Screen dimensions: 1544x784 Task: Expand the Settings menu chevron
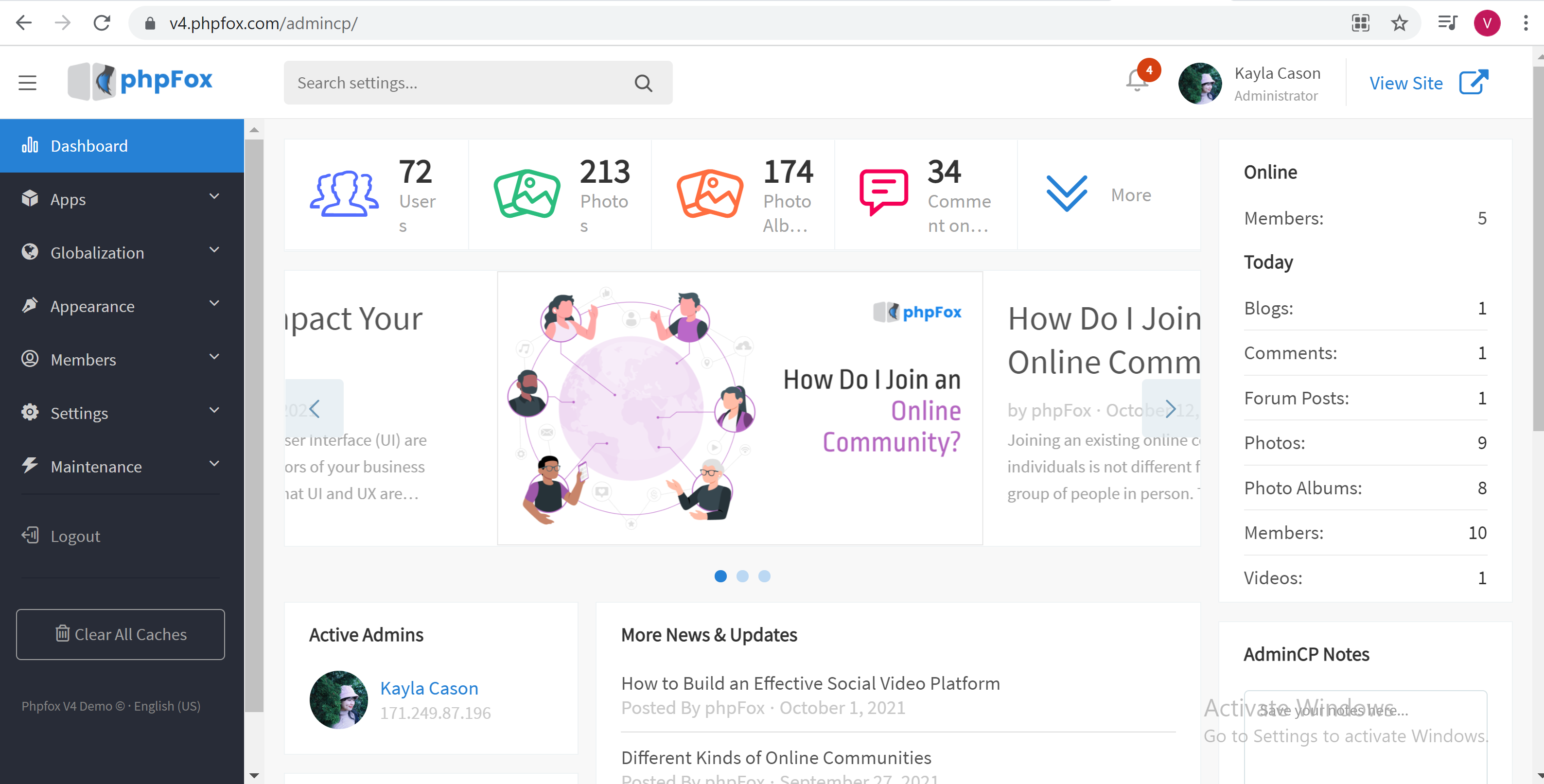[214, 410]
